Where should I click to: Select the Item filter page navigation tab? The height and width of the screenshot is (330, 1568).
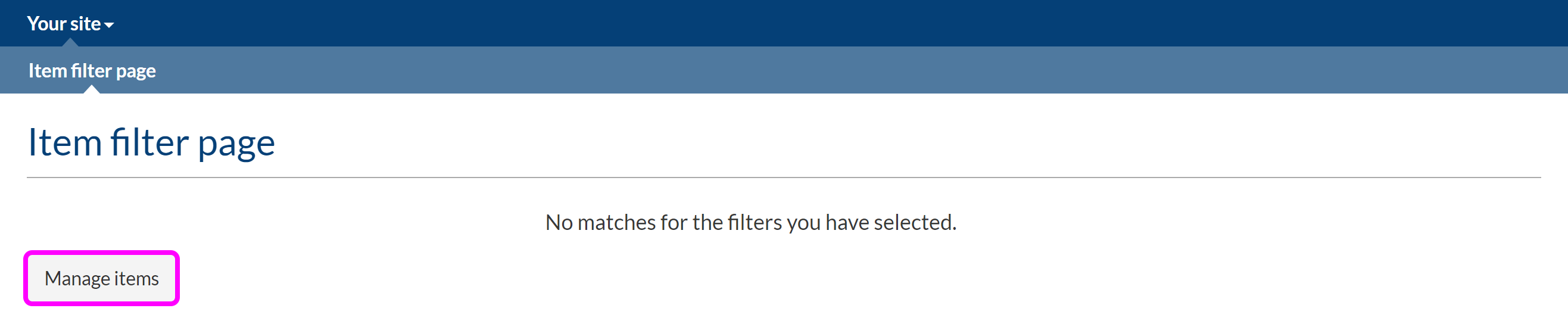tap(92, 71)
